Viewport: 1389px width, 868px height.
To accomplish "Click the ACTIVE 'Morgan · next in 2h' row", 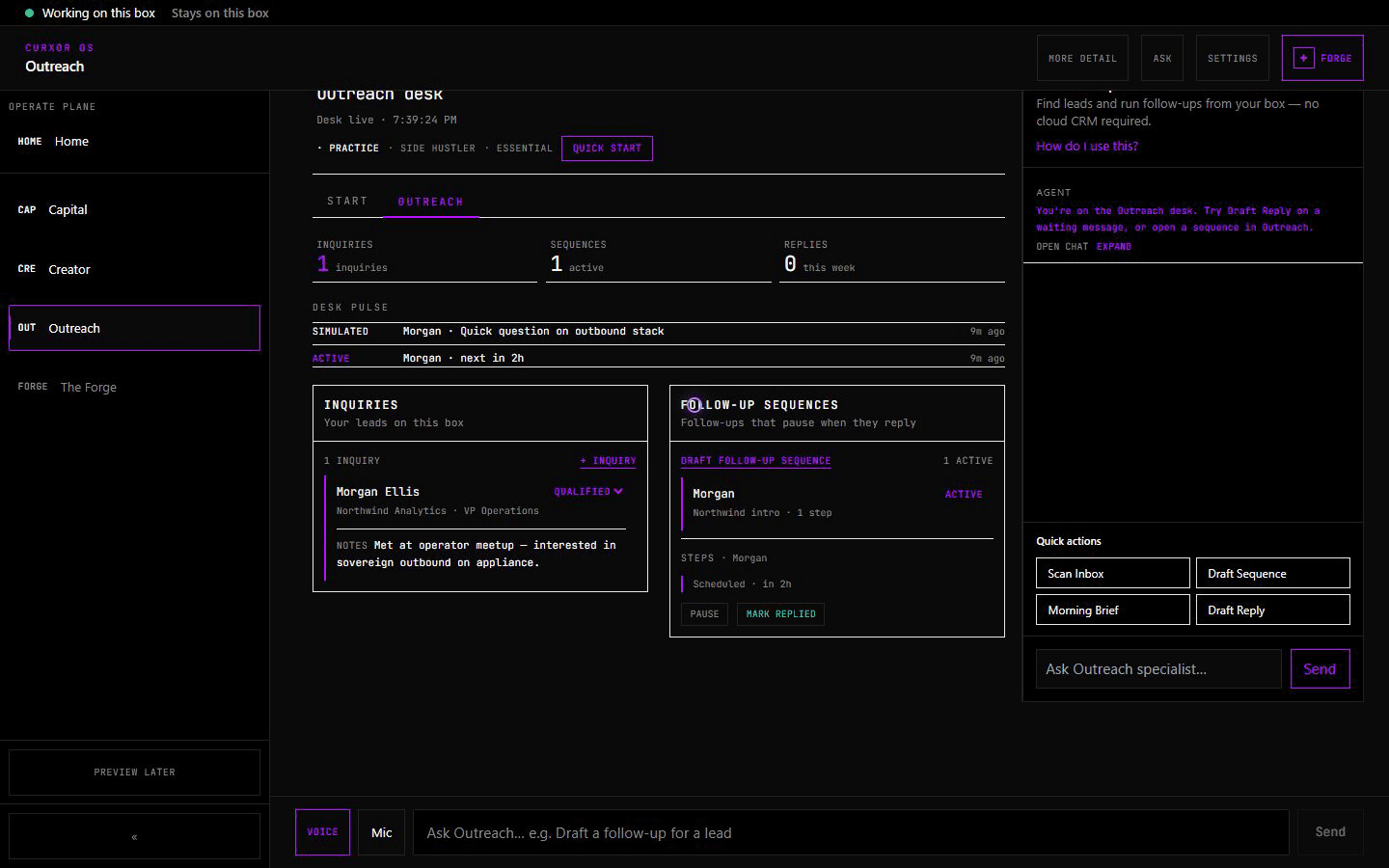I will click(659, 358).
